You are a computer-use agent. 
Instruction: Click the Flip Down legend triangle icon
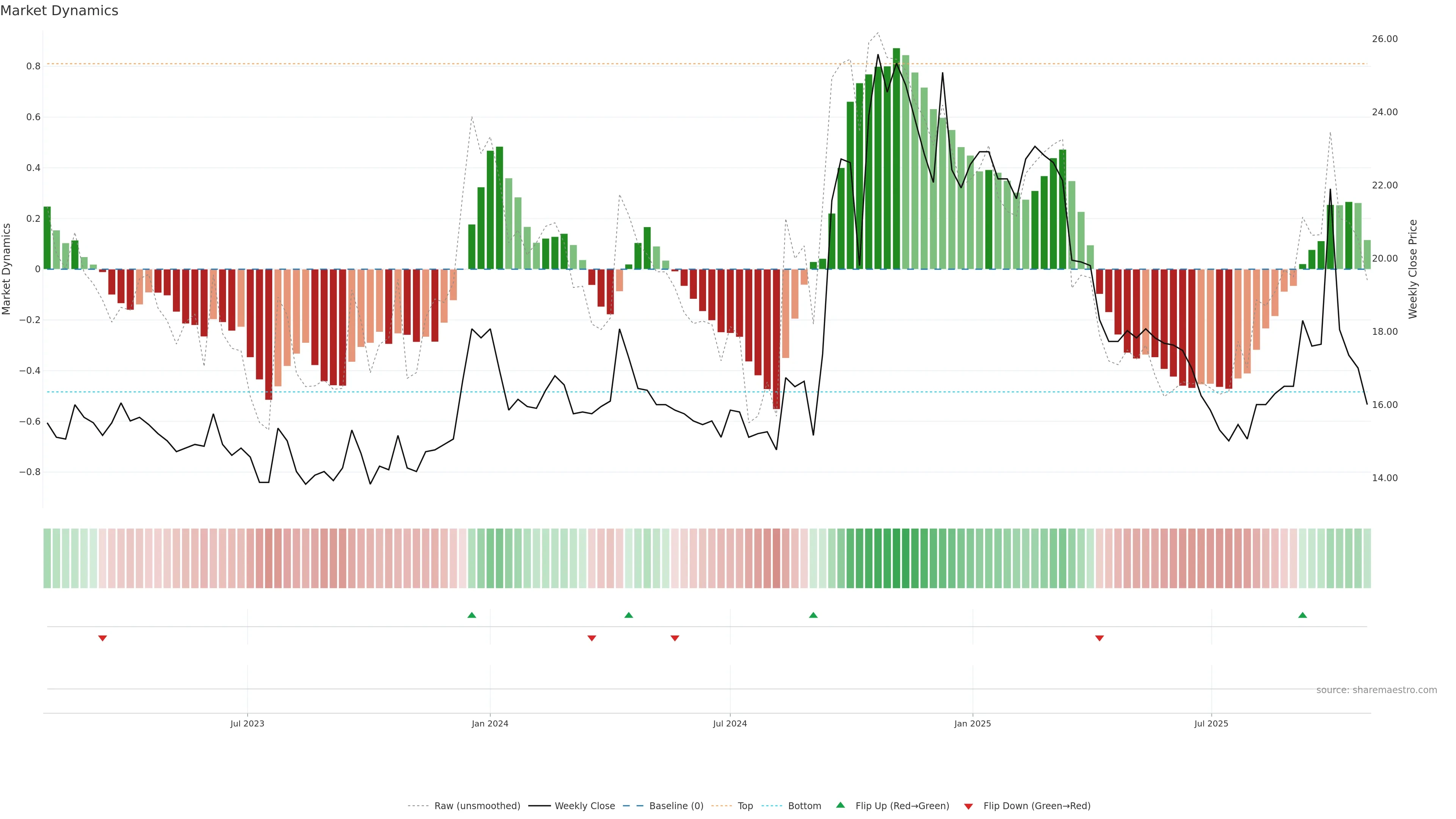[x=968, y=806]
